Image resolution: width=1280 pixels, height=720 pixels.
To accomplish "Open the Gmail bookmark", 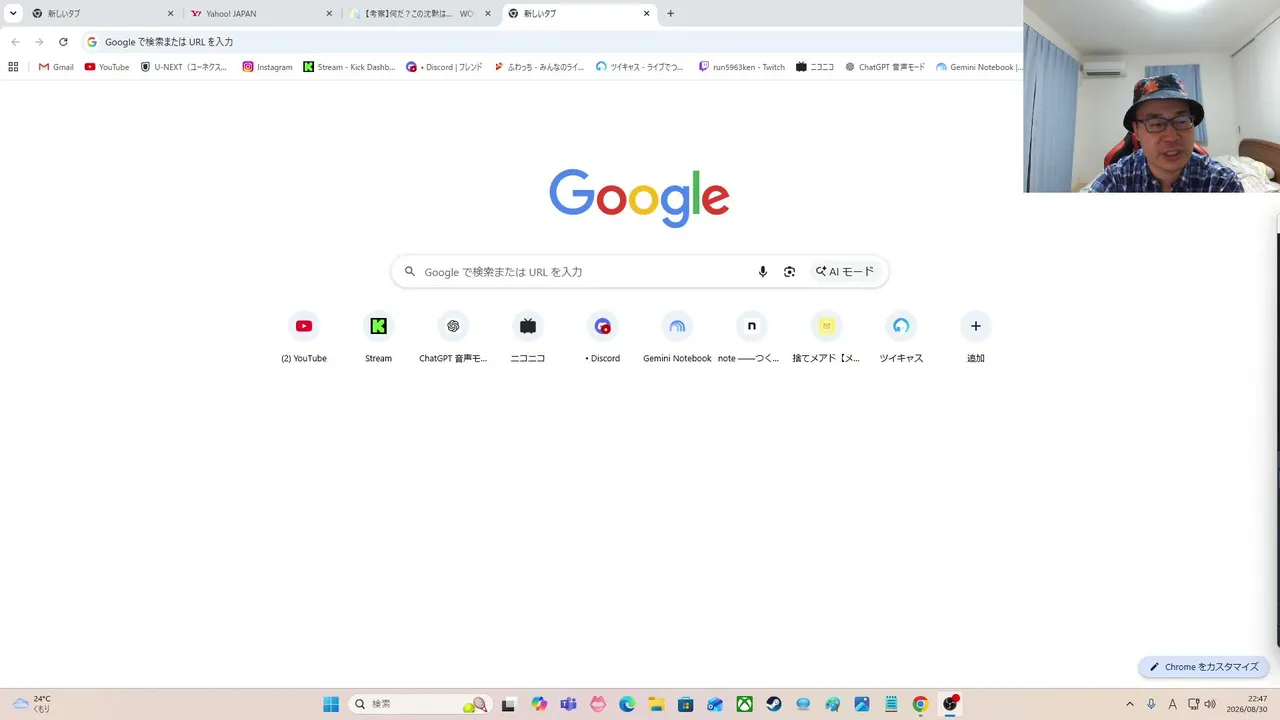I will coord(56,67).
